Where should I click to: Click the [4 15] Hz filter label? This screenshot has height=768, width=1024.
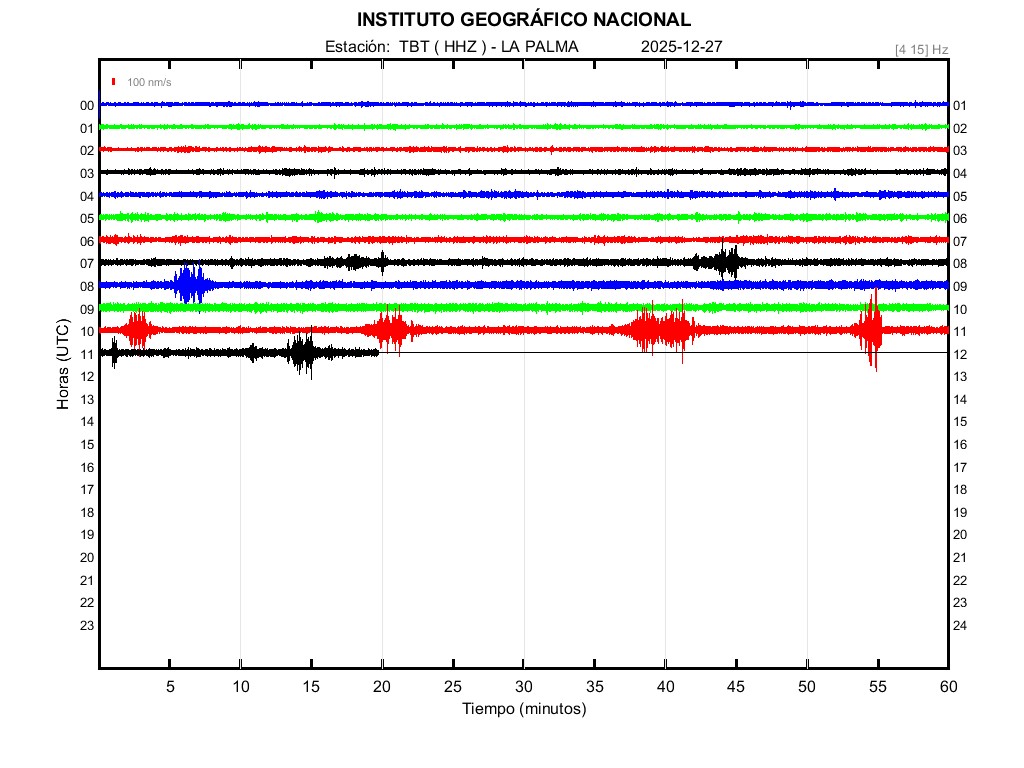(x=921, y=49)
